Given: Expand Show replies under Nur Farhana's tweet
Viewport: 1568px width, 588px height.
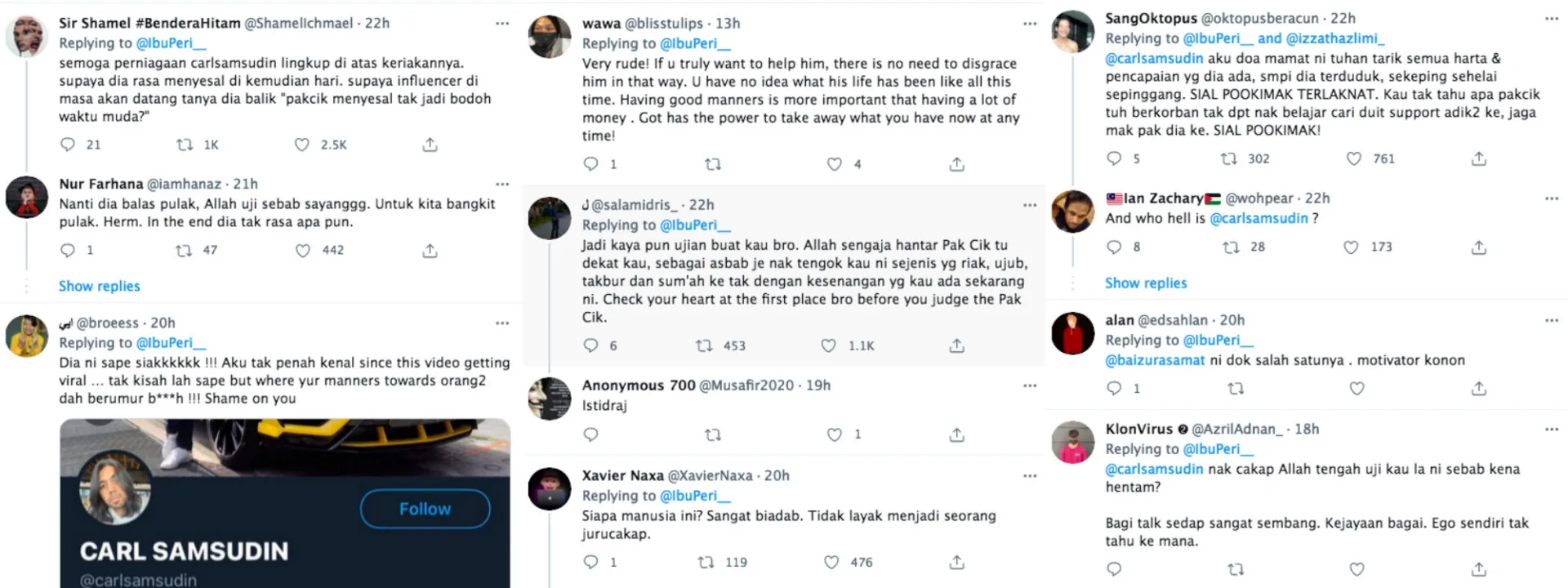Looking at the screenshot, I should coord(99,286).
